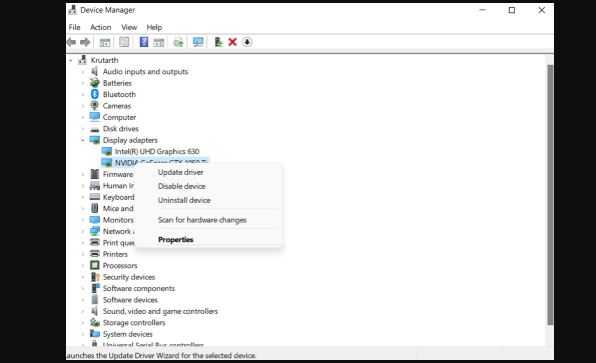Select Intel(R) UHD Graphics 630 label
Image resolution: width=596 pixels, height=363 pixels.
[x=157, y=151]
